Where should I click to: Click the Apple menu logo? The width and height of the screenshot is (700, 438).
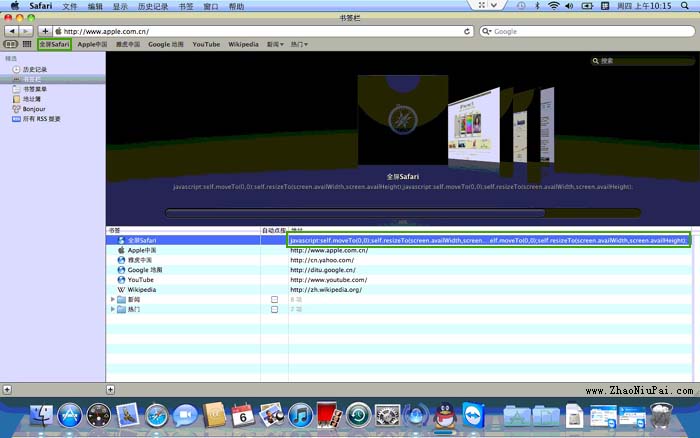pos(15,6)
